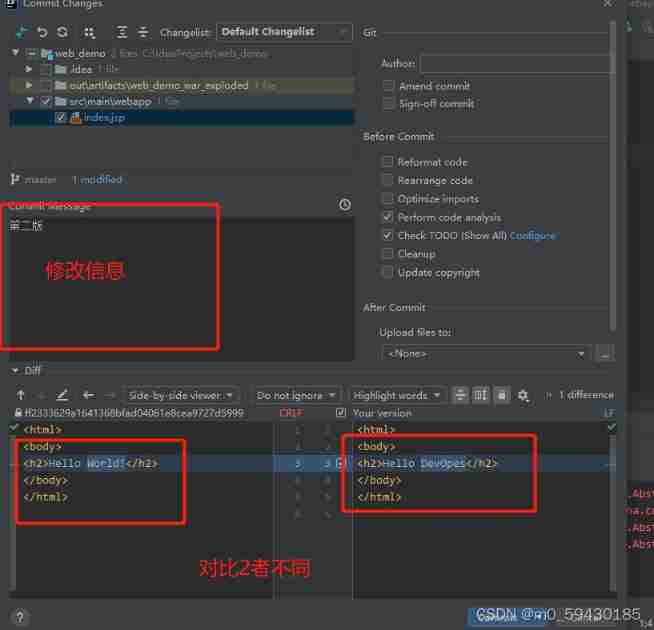Image resolution: width=654 pixels, height=630 pixels.
Task: Click the Expand All icon in changes toolbar
Action: [x=122, y=32]
